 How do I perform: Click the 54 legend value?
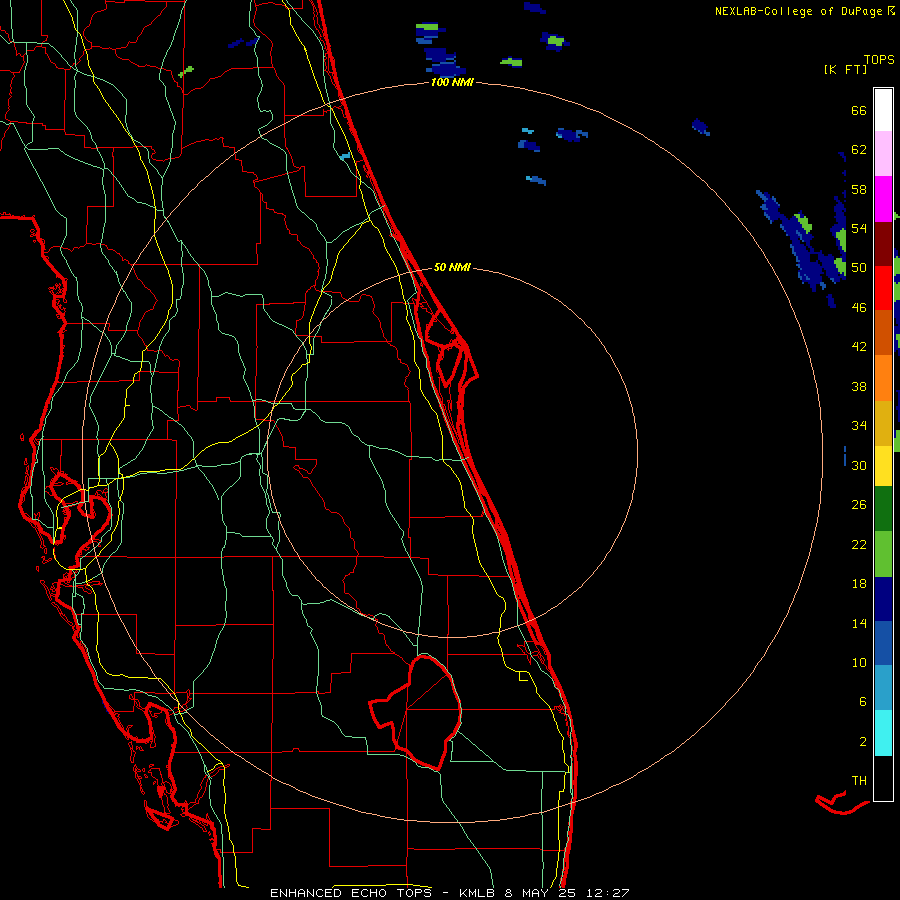[859, 228]
